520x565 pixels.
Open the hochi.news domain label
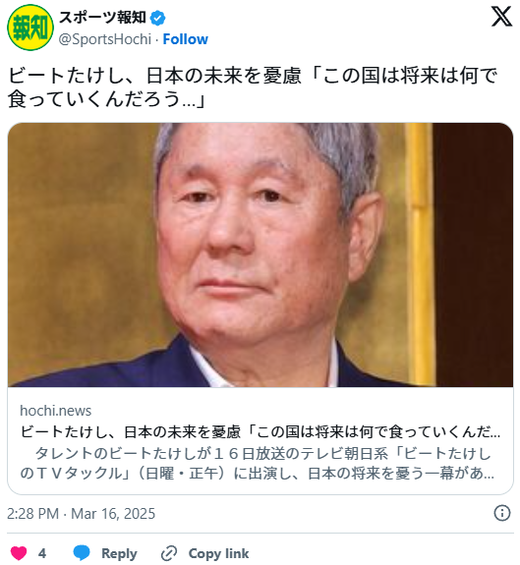pos(55,410)
